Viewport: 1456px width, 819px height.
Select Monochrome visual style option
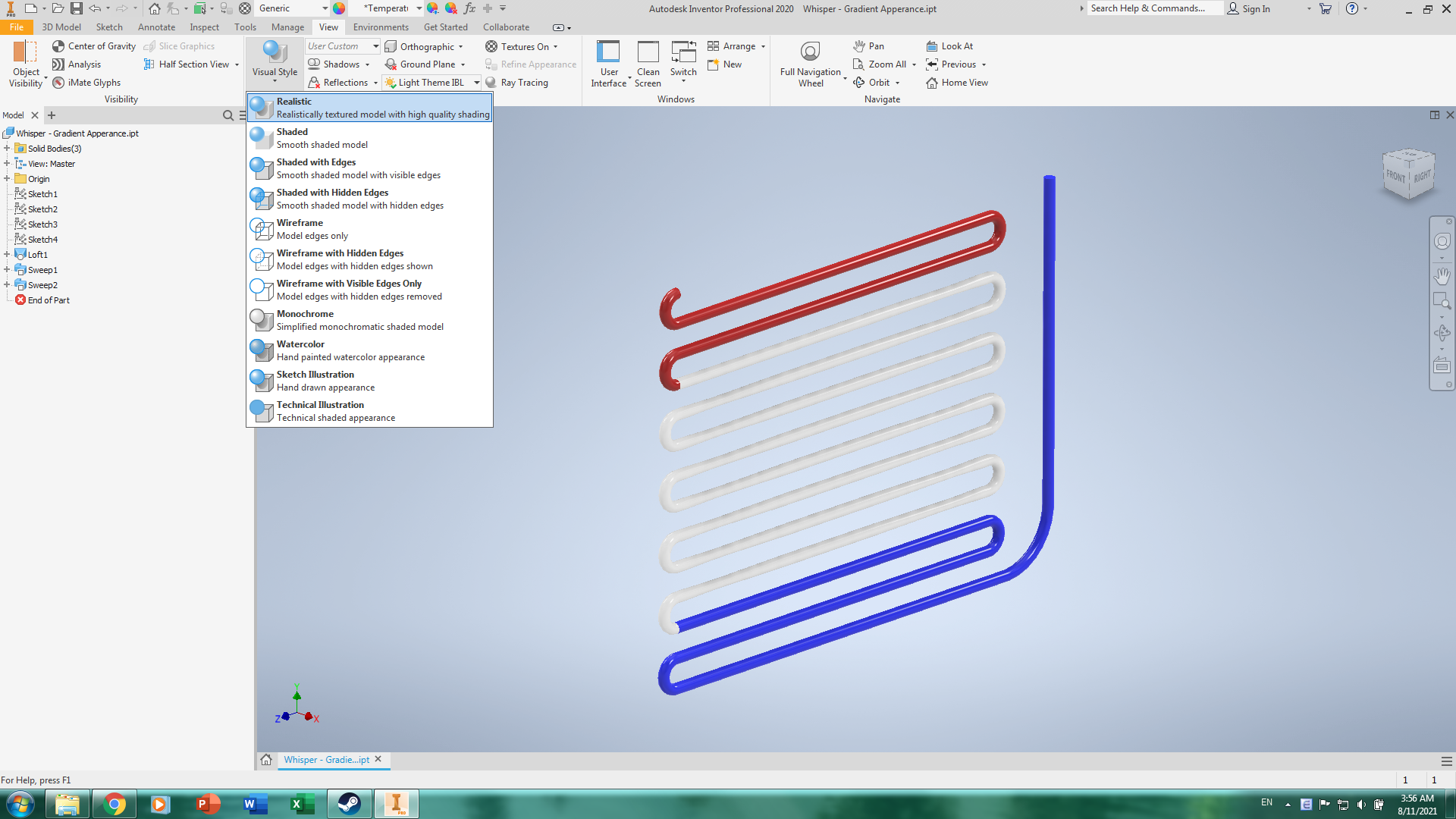pyautogui.click(x=370, y=320)
